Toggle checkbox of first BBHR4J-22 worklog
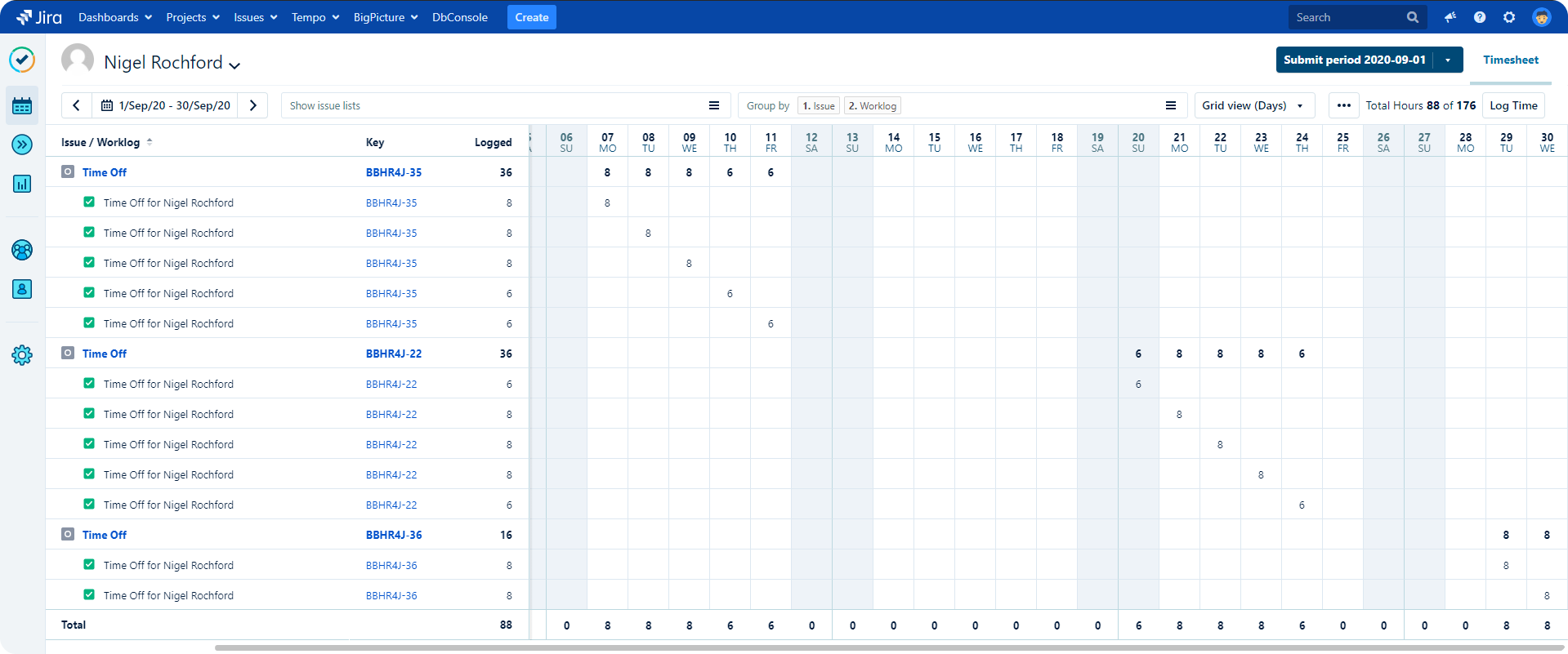 pyautogui.click(x=89, y=383)
